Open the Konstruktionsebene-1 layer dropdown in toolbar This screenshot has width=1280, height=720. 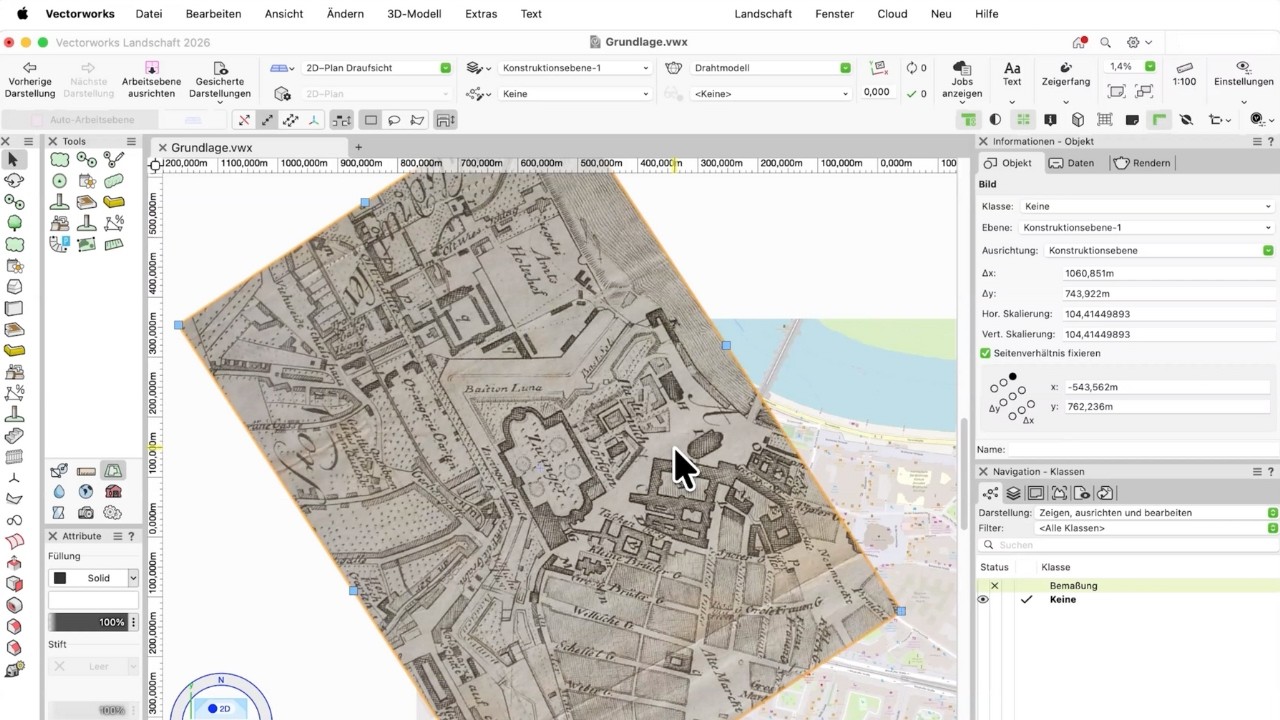pyautogui.click(x=575, y=68)
